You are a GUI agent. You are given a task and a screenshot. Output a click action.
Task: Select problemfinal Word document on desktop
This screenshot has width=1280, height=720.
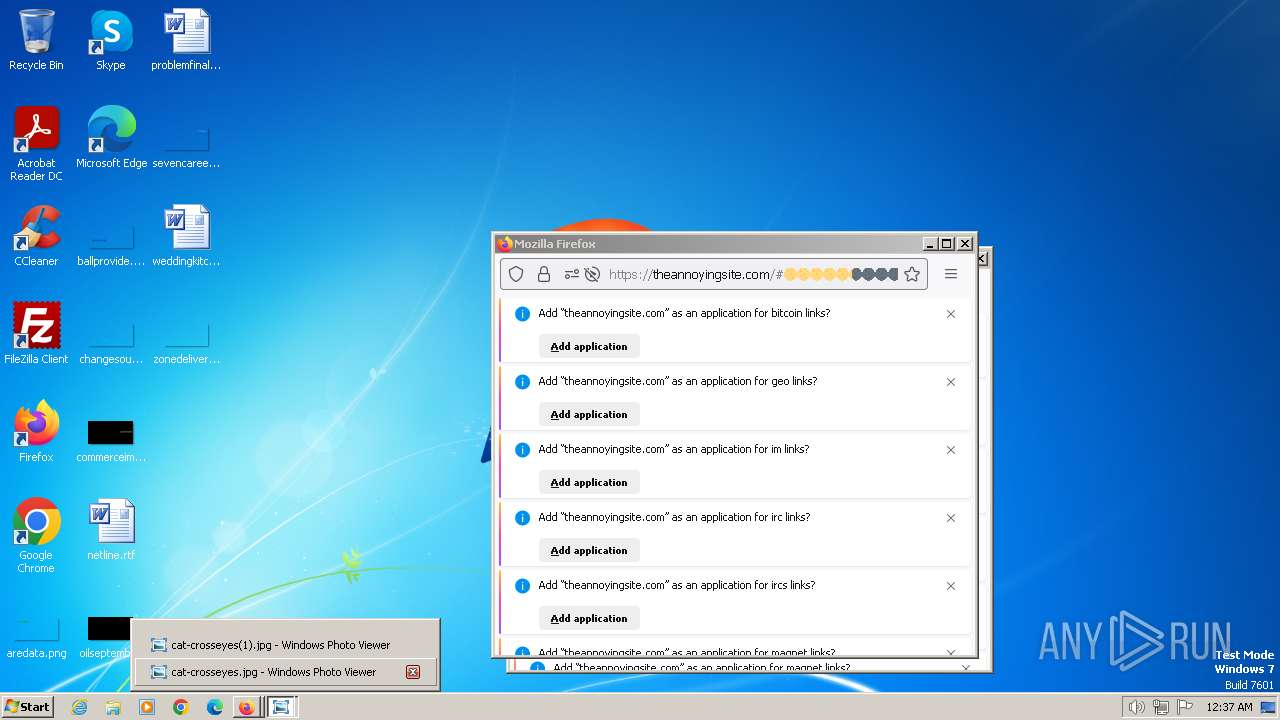click(186, 40)
